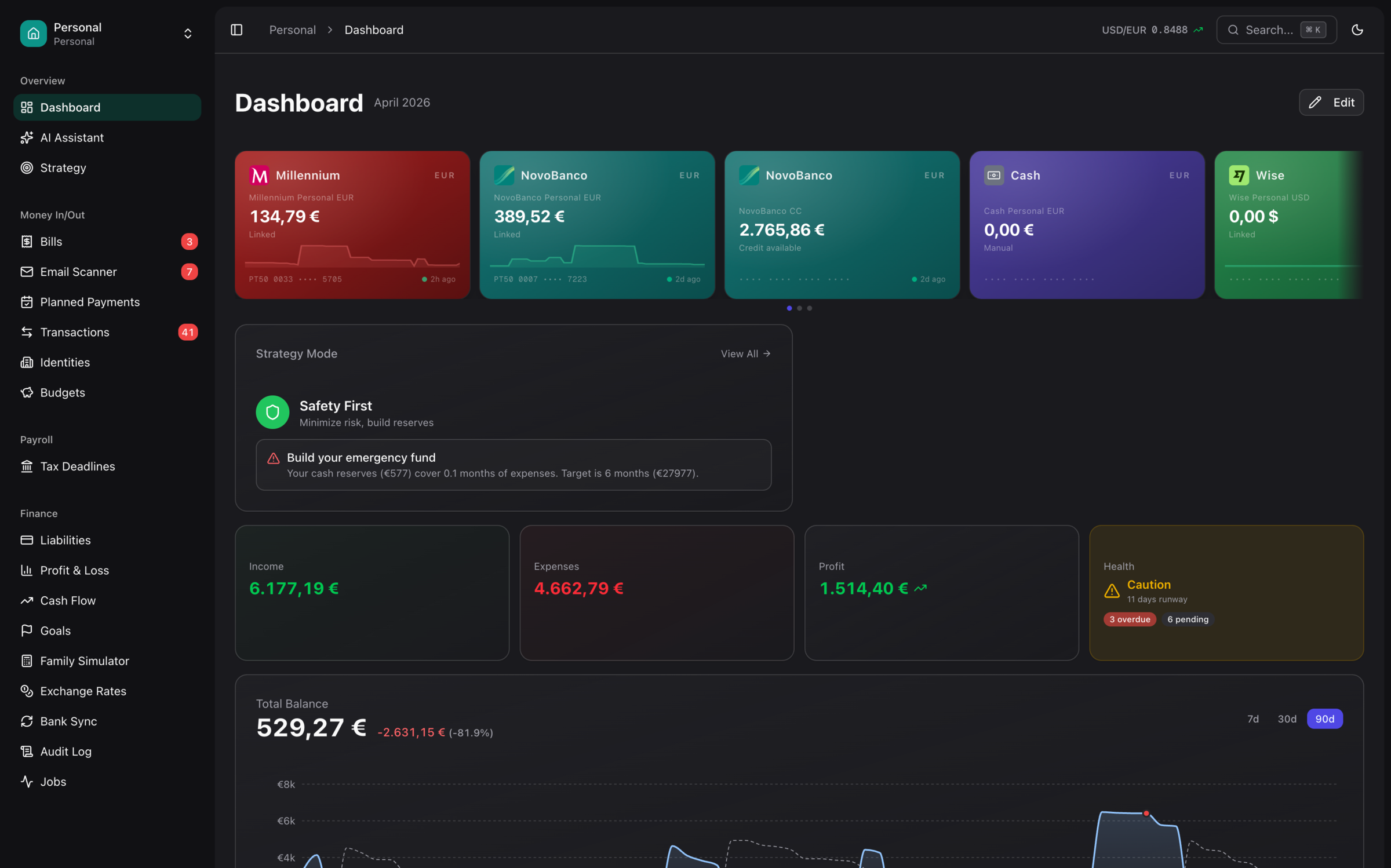Screen dimensions: 1391x868
Task: Toggle the sidebar panel visibility
Action: pyautogui.click(x=236, y=30)
